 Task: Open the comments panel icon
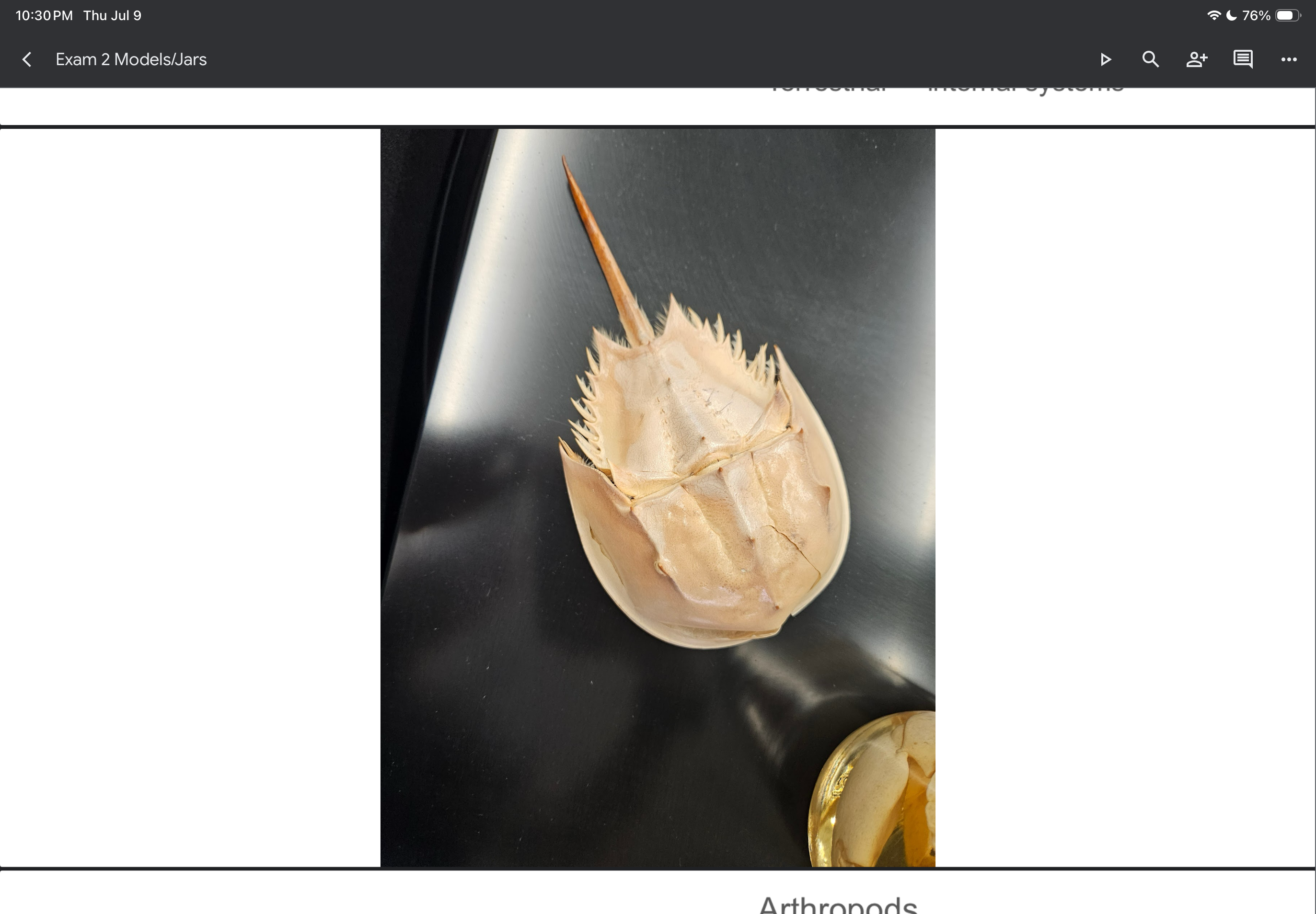point(1243,59)
